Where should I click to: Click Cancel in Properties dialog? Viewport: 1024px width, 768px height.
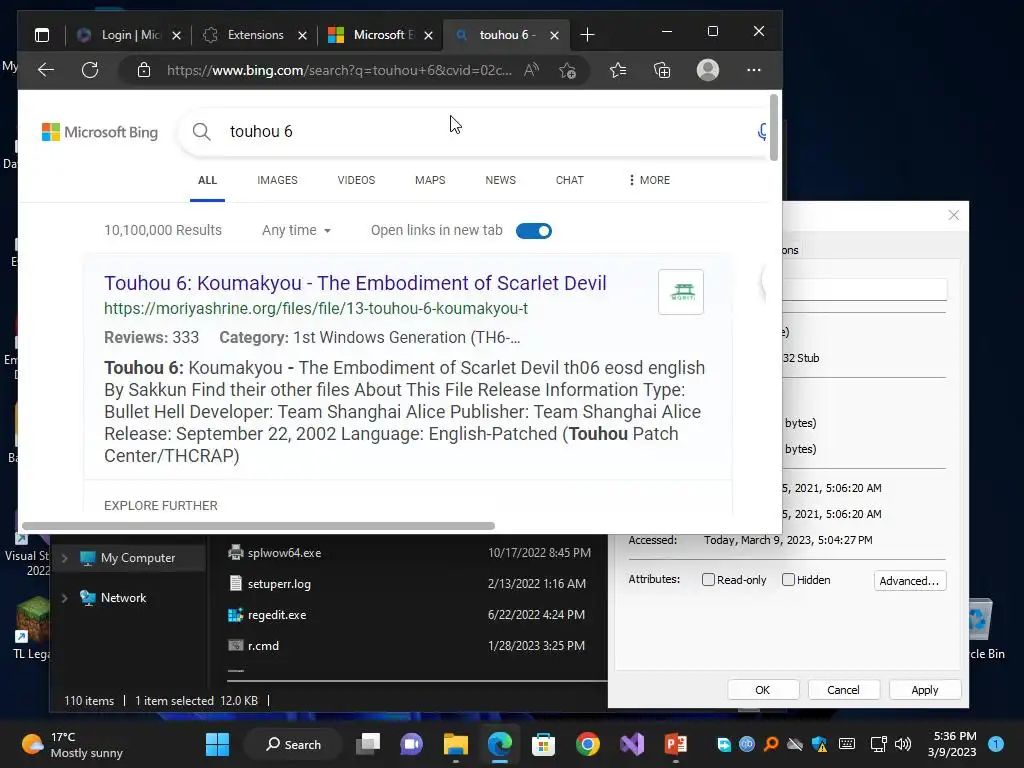[x=843, y=690]
